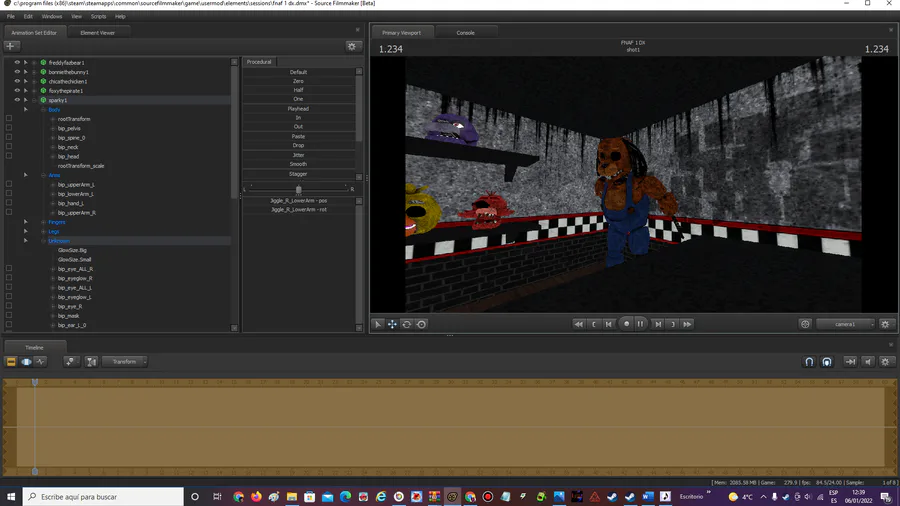The image size is (900, 506).
Task: Click the bookmark keys tool in the timeline
Action: click(x=70, y=361)
